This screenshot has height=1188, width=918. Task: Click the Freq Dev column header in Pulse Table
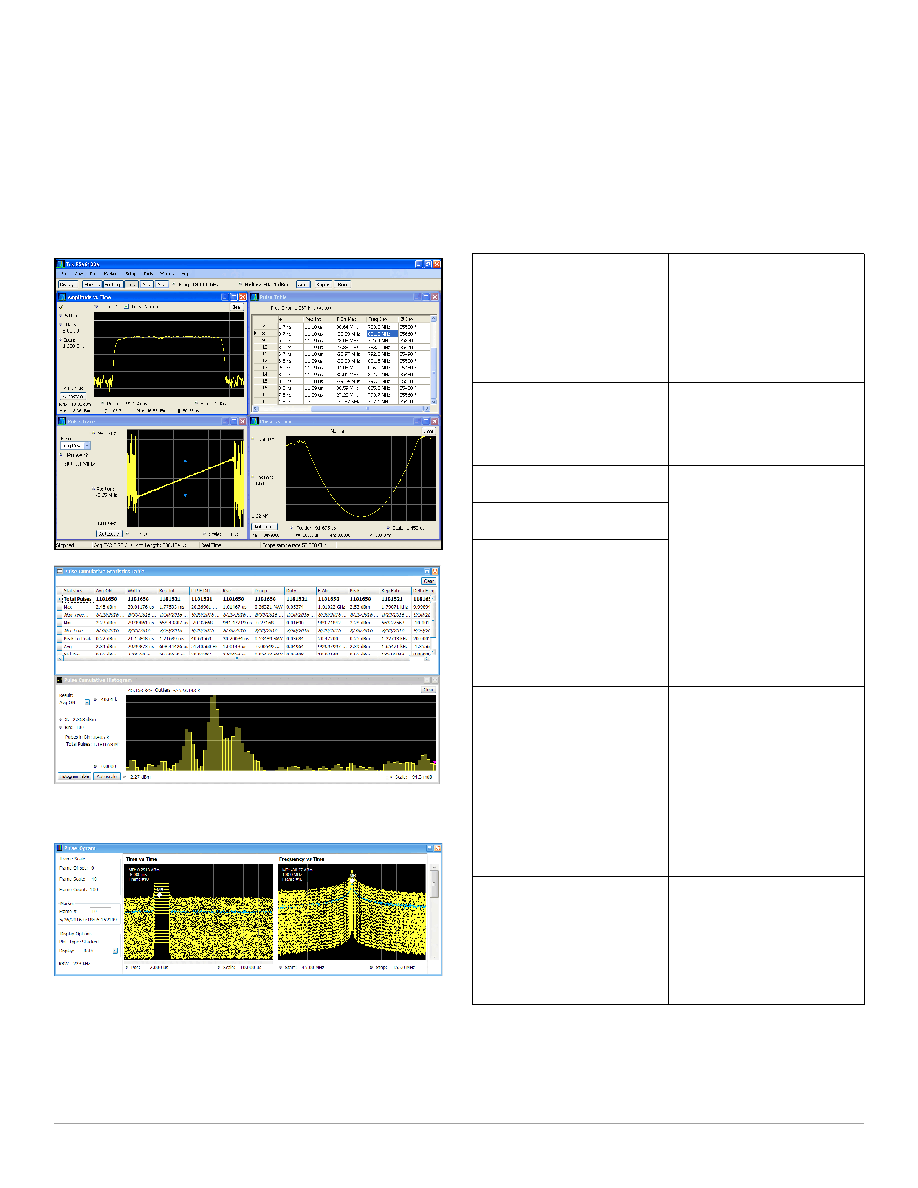pyautogui.click(x=382, y=319)
